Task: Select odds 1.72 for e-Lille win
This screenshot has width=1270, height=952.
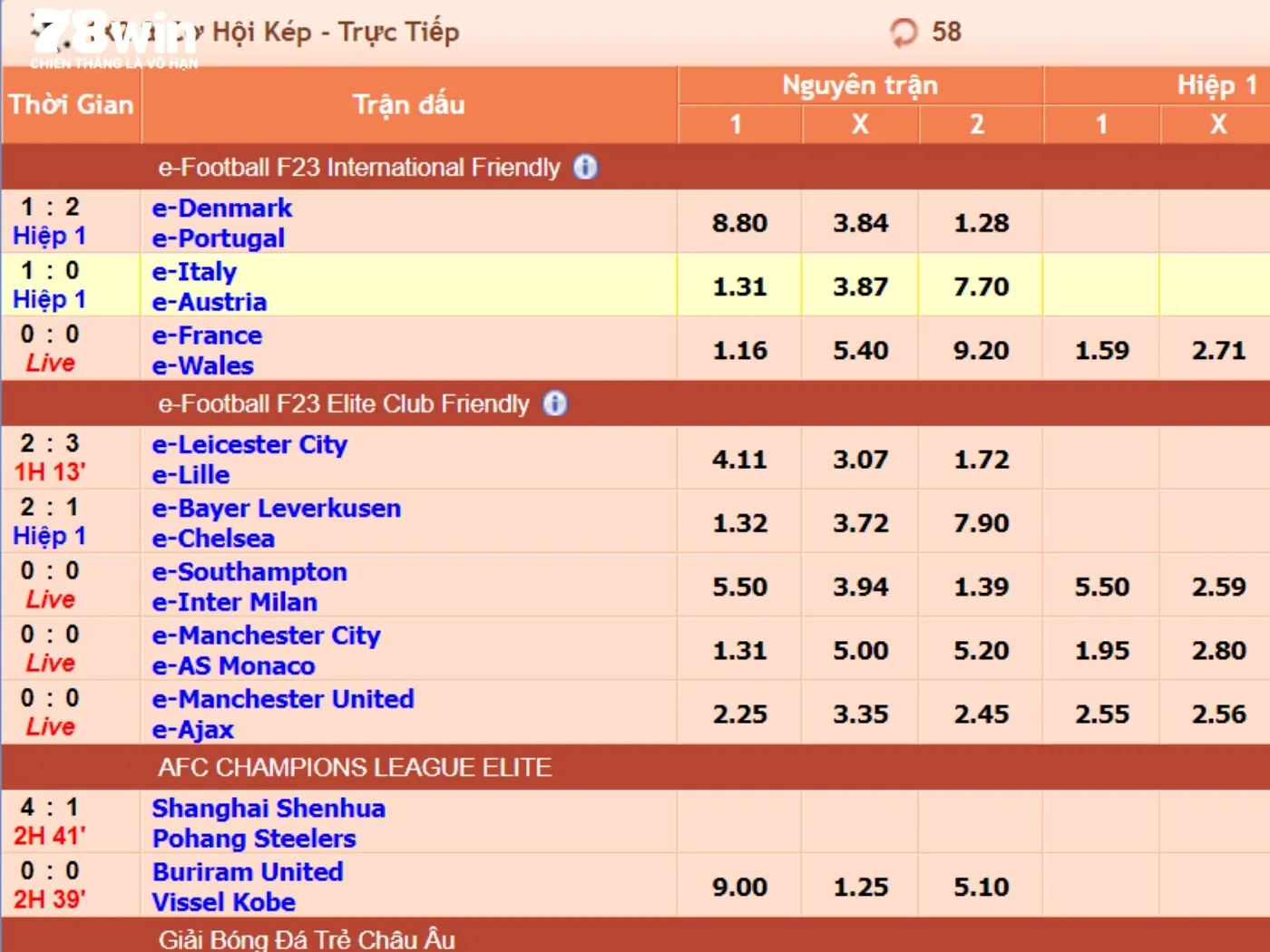Action: coord(982,460)
